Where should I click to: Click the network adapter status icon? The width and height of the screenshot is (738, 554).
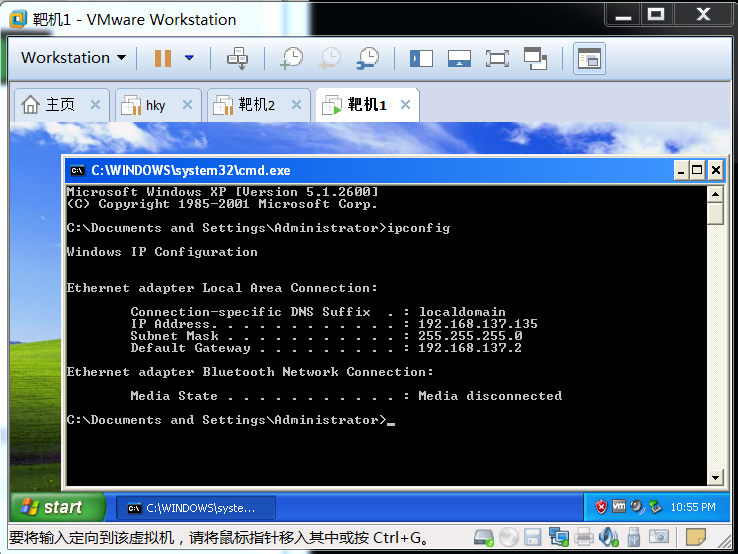[558, 538]
